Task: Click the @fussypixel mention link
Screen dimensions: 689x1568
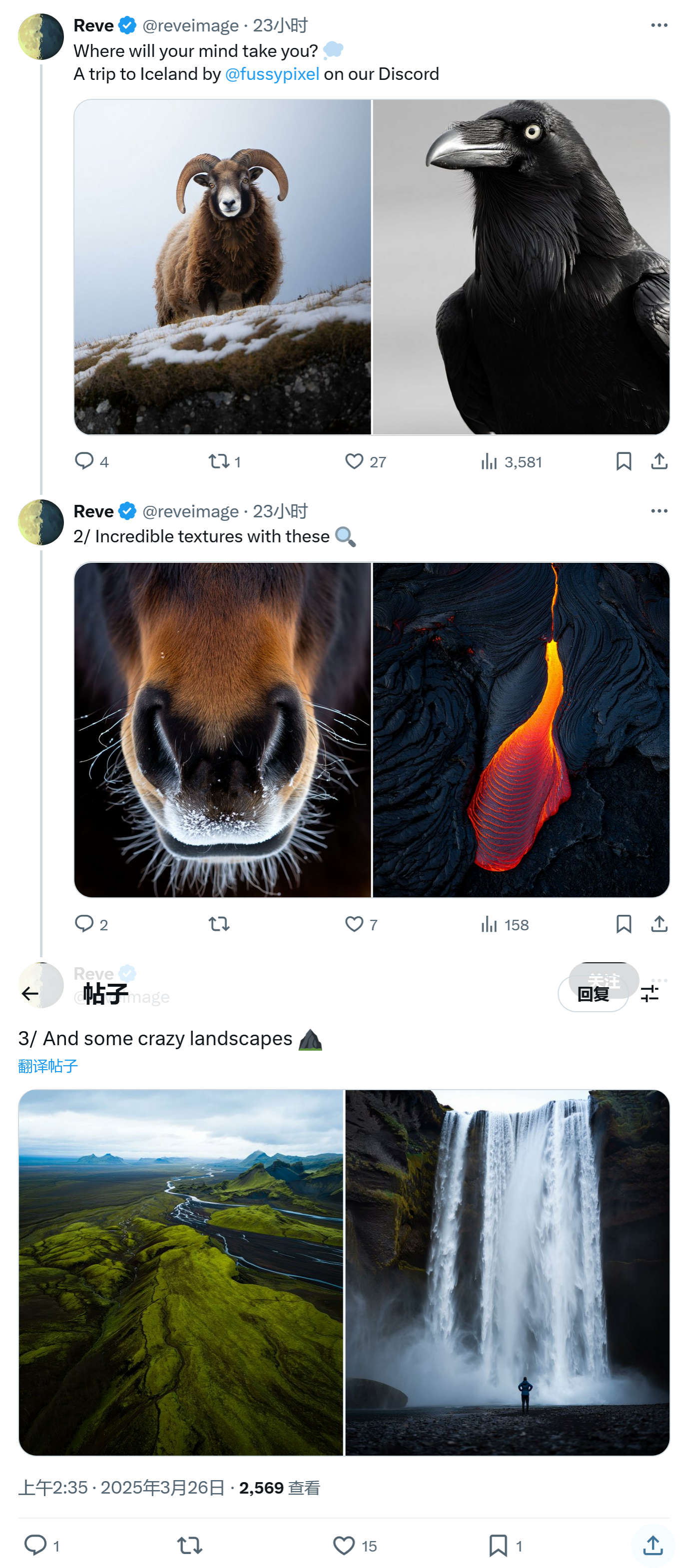Action: pyautogui.click(x=272, y=73)
